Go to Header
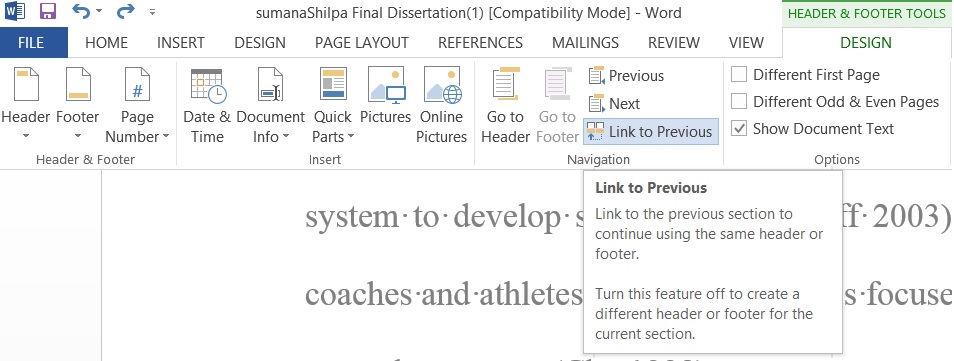 (506, 105)
